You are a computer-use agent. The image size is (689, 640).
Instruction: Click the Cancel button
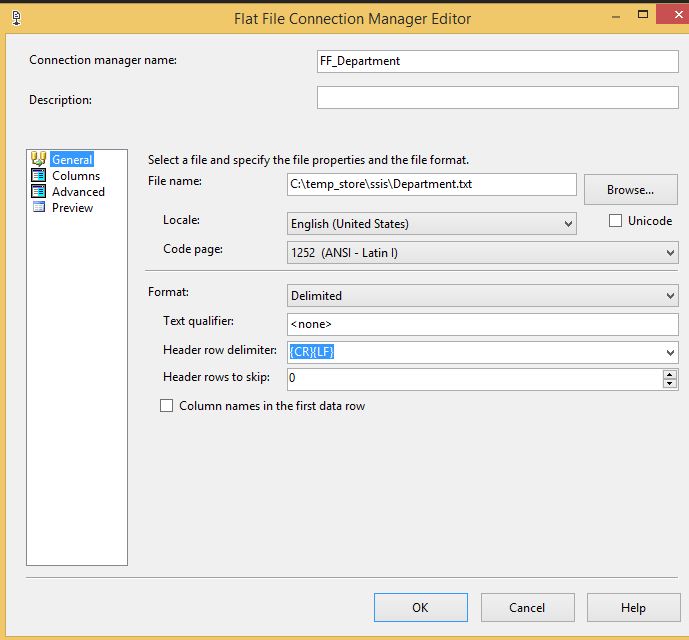point(527,607)
